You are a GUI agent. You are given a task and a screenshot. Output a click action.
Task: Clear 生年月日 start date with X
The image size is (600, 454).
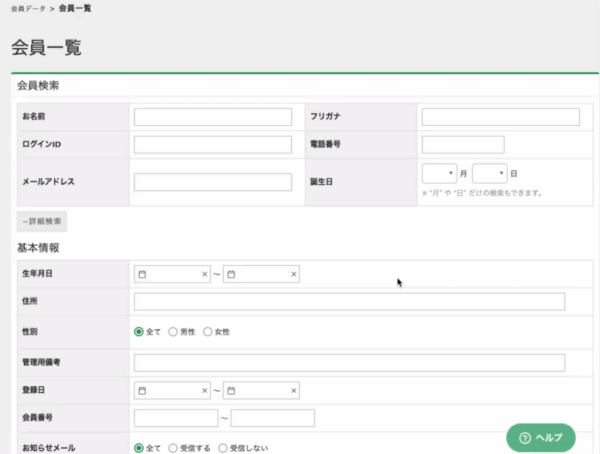[205, 274]
